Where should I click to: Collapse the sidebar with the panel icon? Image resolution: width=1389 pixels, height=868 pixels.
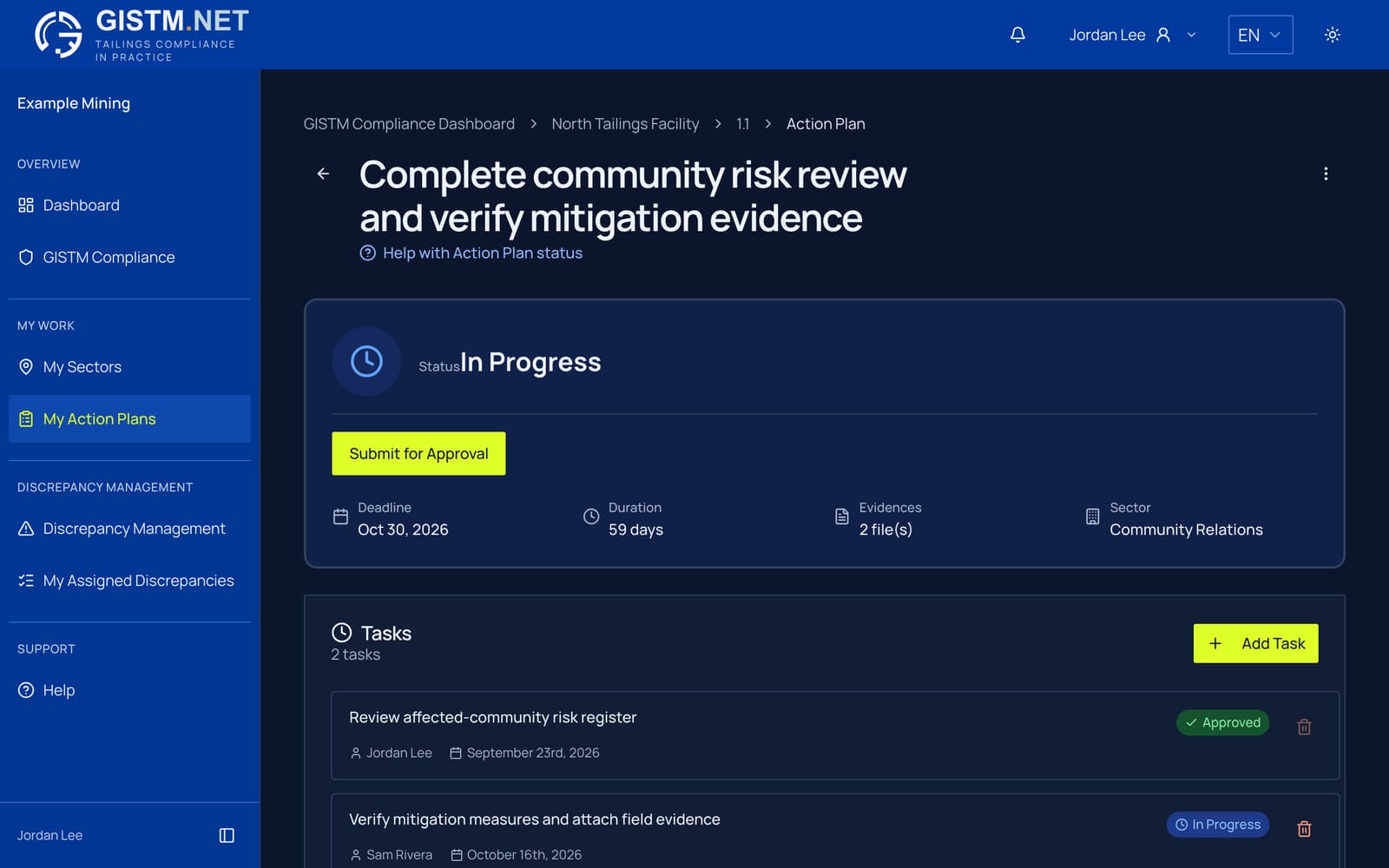(x=227, y=835)
